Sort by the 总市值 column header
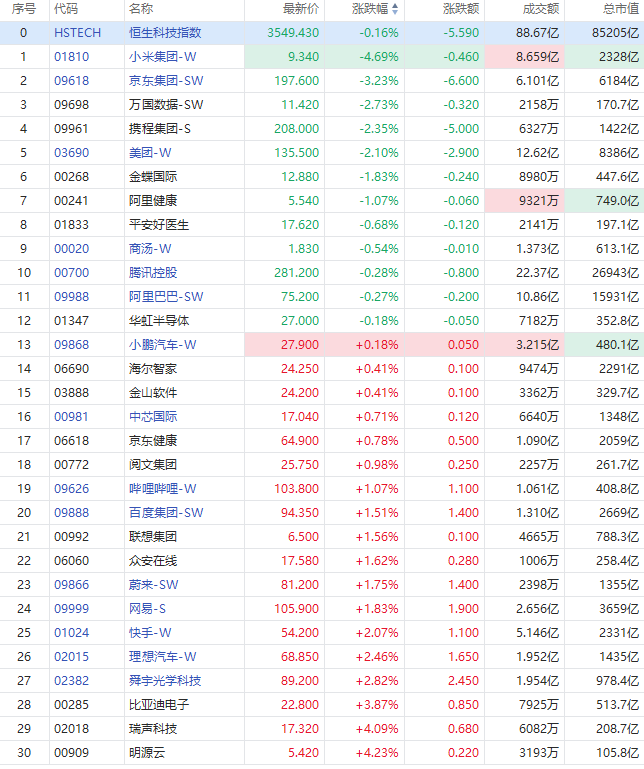 (x=620, y=9)
